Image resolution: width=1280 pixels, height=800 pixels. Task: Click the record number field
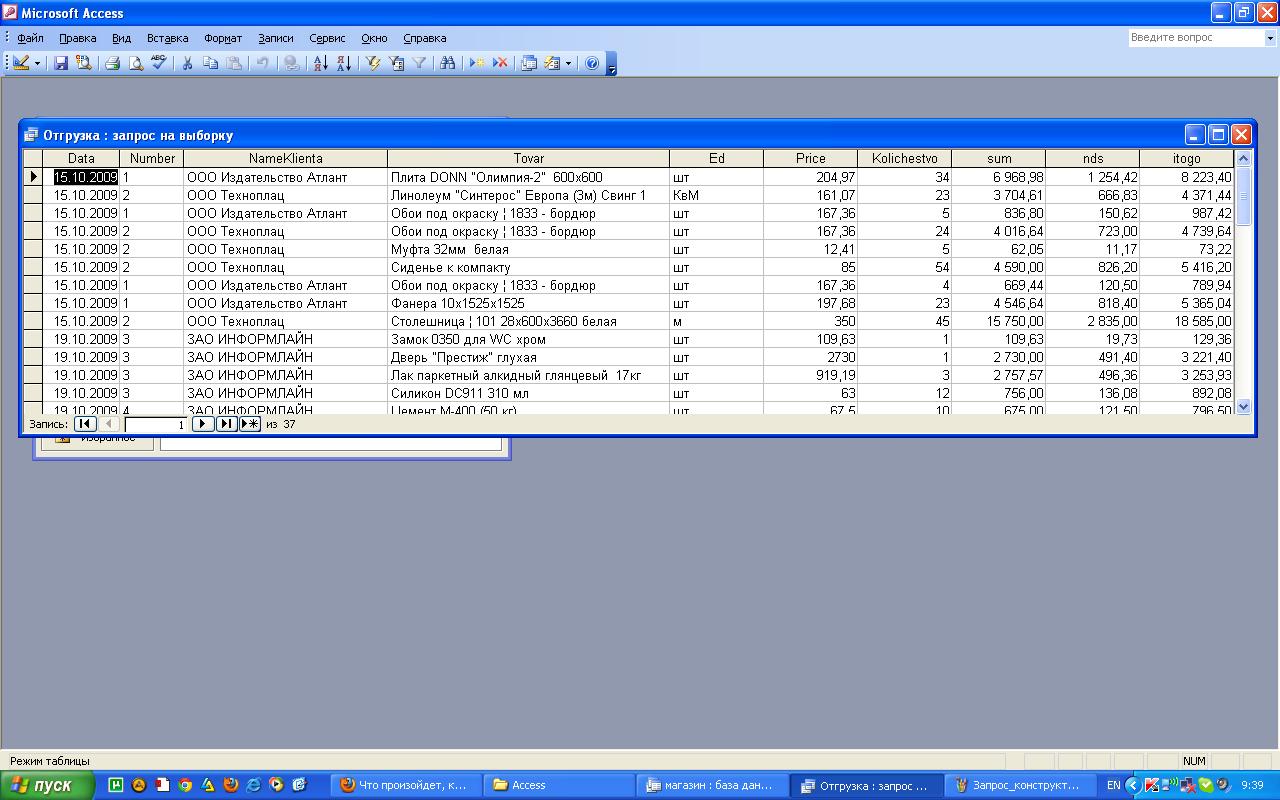pos(156,424)
